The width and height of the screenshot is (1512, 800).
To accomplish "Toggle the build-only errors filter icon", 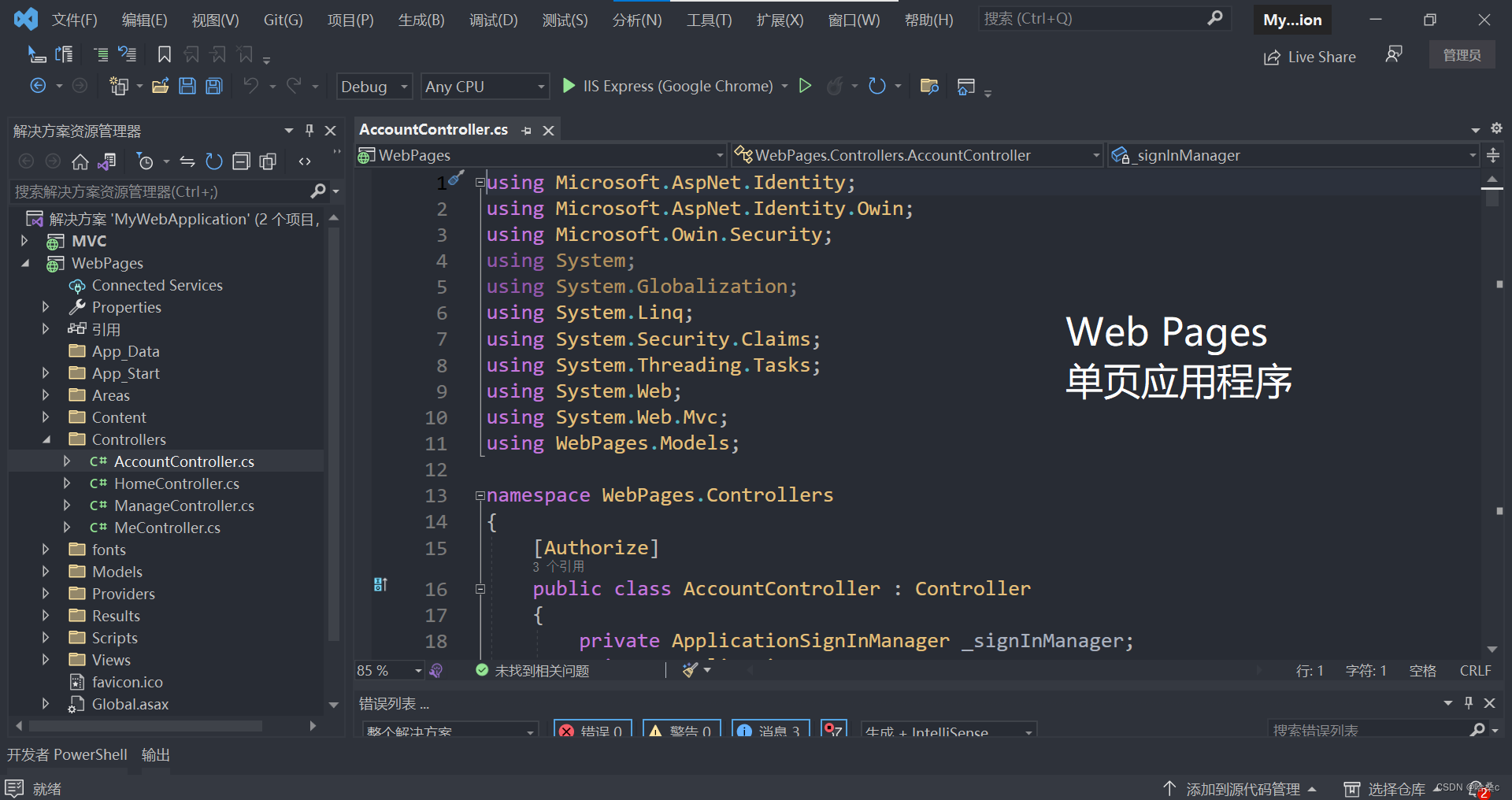I will (833, 730).
